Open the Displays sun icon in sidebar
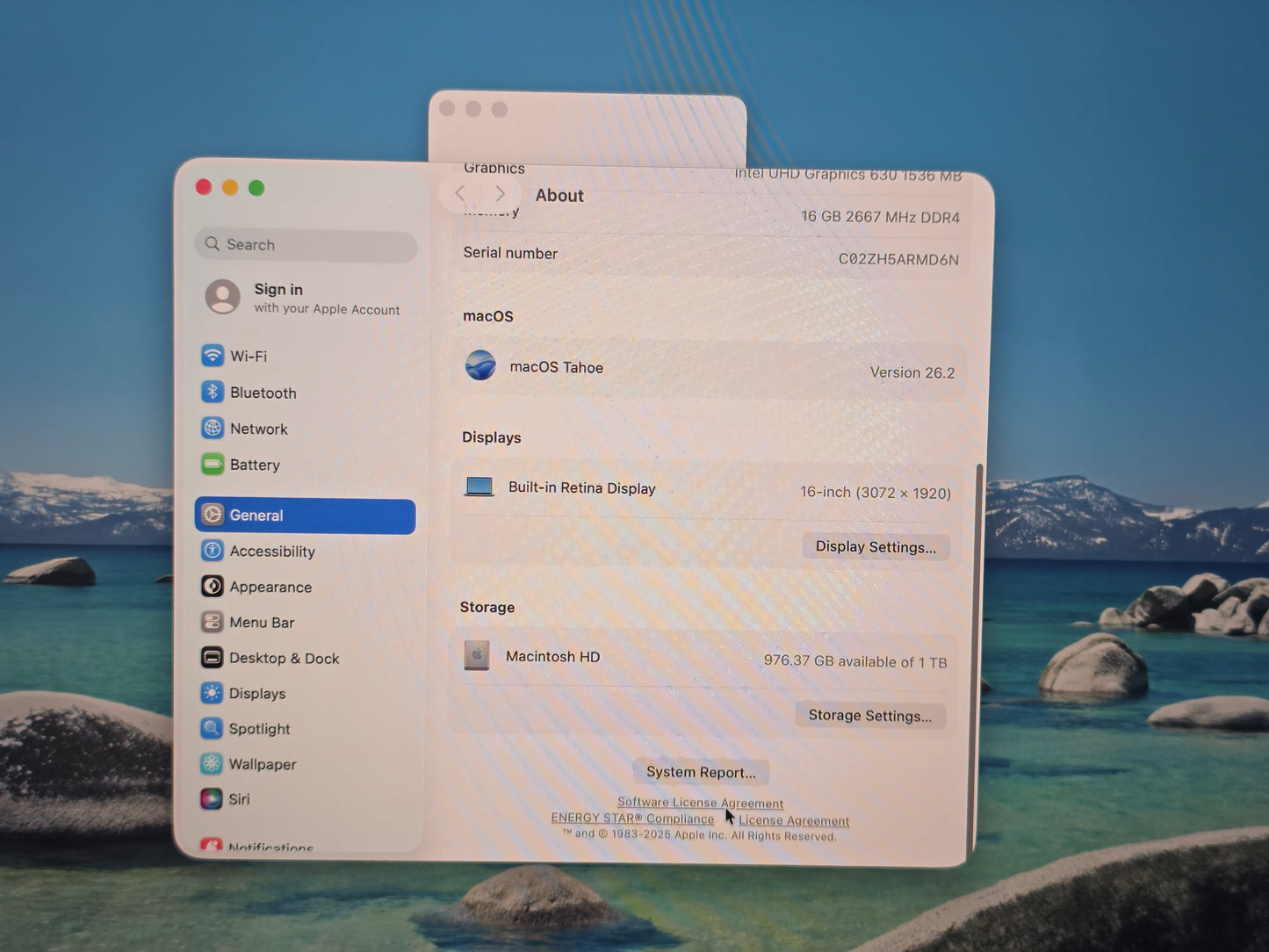Image resolution: width=1269 pixels, height=952 pixels. coord(212,693)
